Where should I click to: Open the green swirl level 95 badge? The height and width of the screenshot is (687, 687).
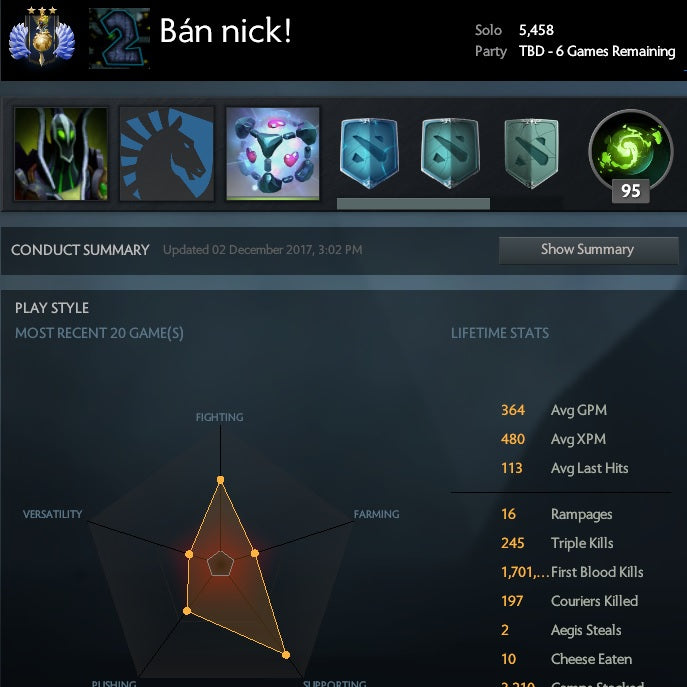coord(630,153)
